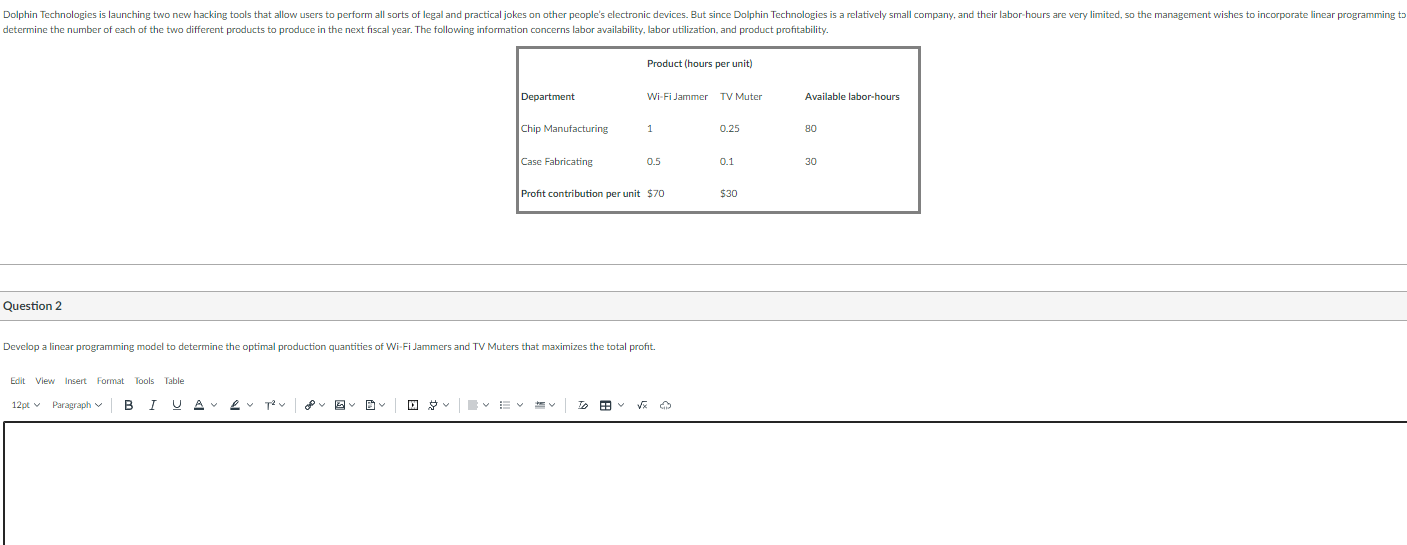1407x545 pixels.
Task: Toggle bold formatting in the editor
Action: [x=129, y=405]
